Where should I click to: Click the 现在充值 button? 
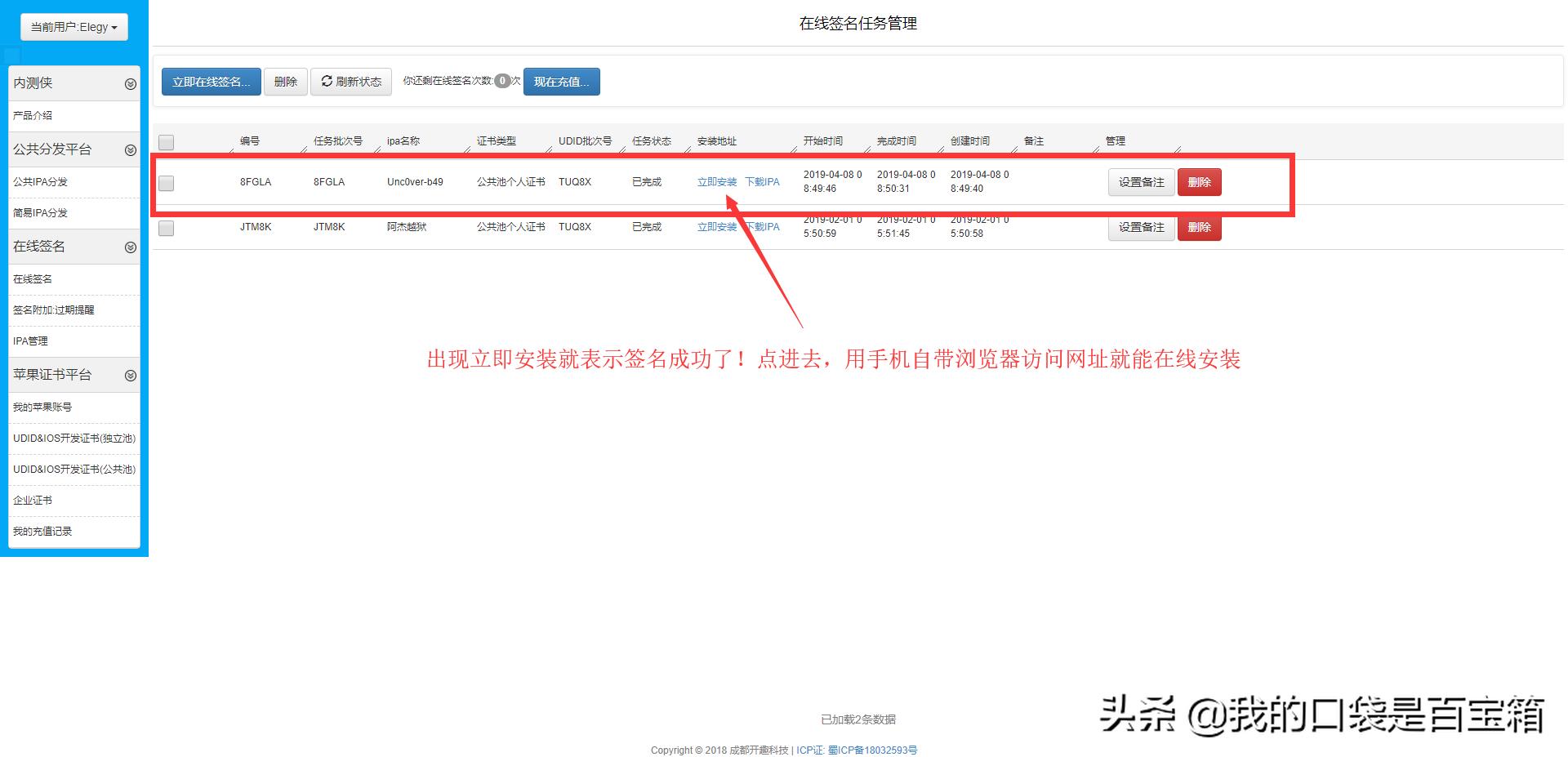pos(561,81)
